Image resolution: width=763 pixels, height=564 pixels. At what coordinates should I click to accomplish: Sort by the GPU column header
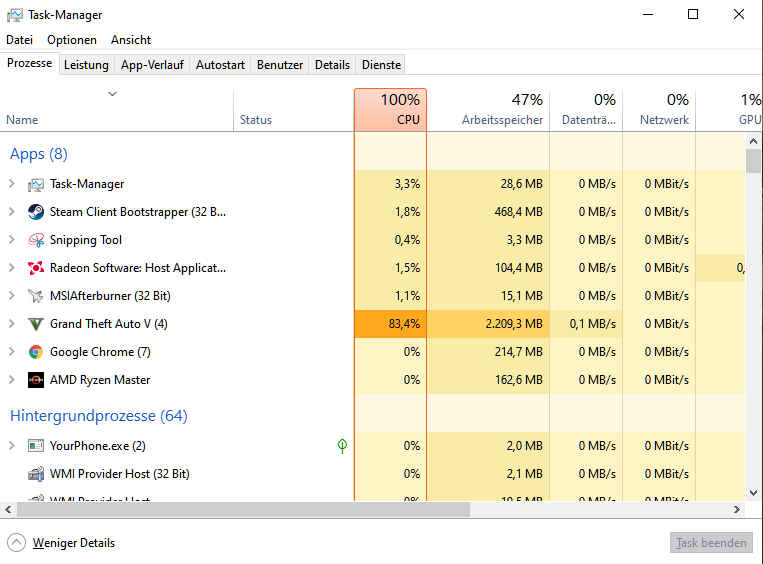pos(729,110)
